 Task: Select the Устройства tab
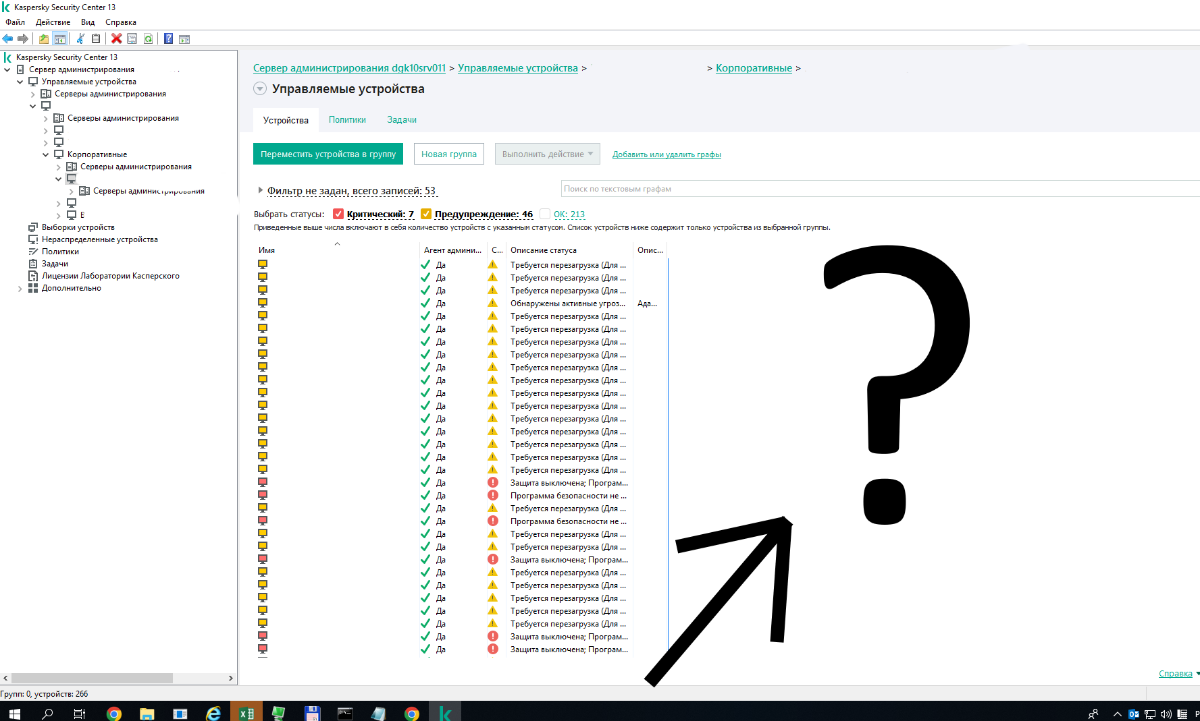(x=286, y=120)
